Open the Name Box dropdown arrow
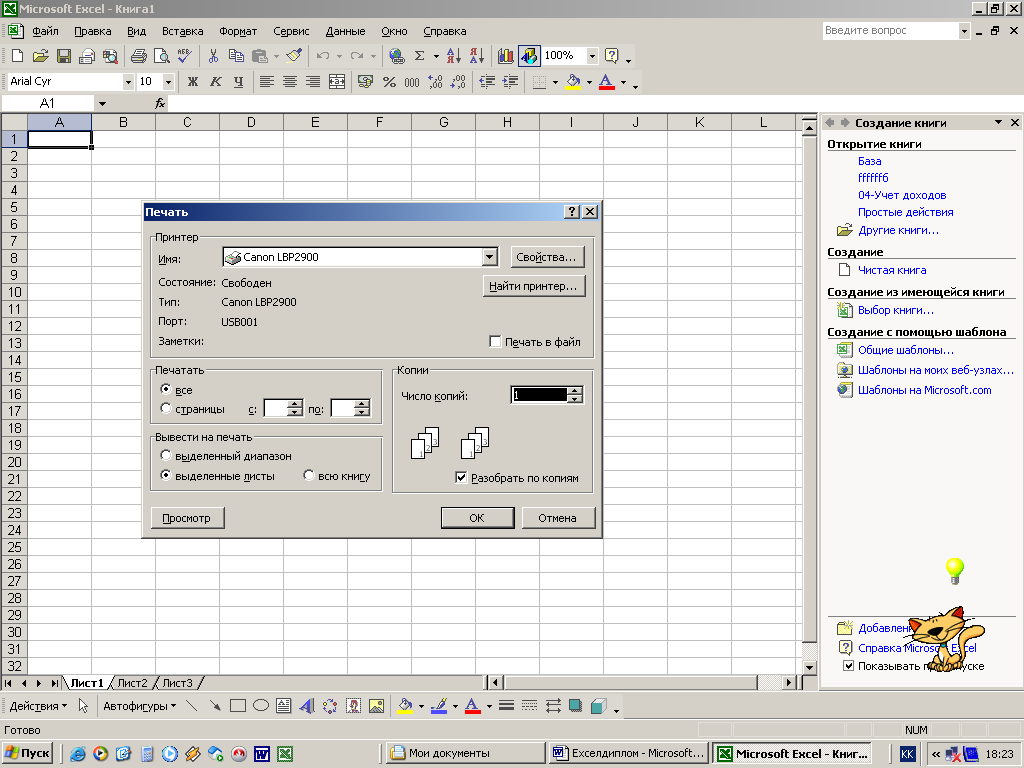Viewport: 1024px width, 768px height. [102, 103]
